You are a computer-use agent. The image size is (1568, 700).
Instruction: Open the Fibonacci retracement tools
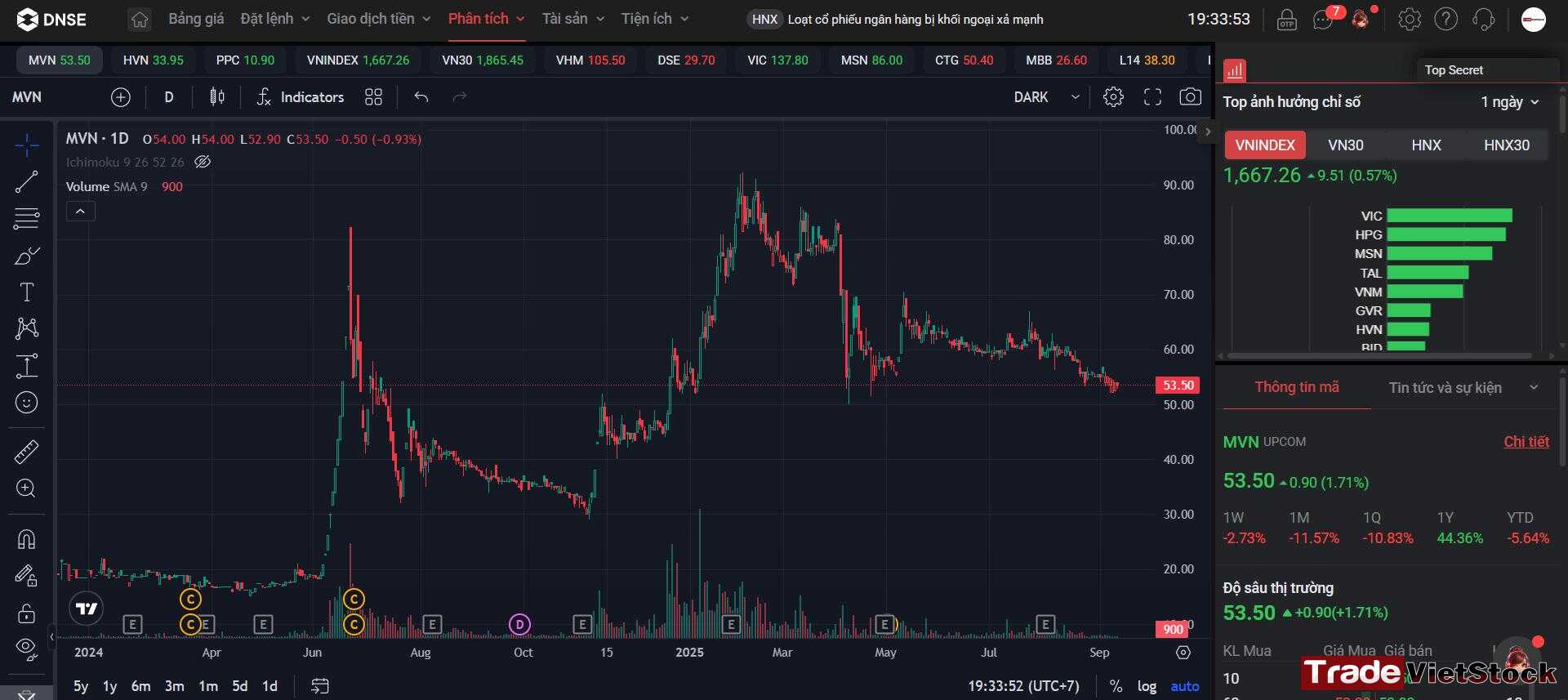point(26,218)
